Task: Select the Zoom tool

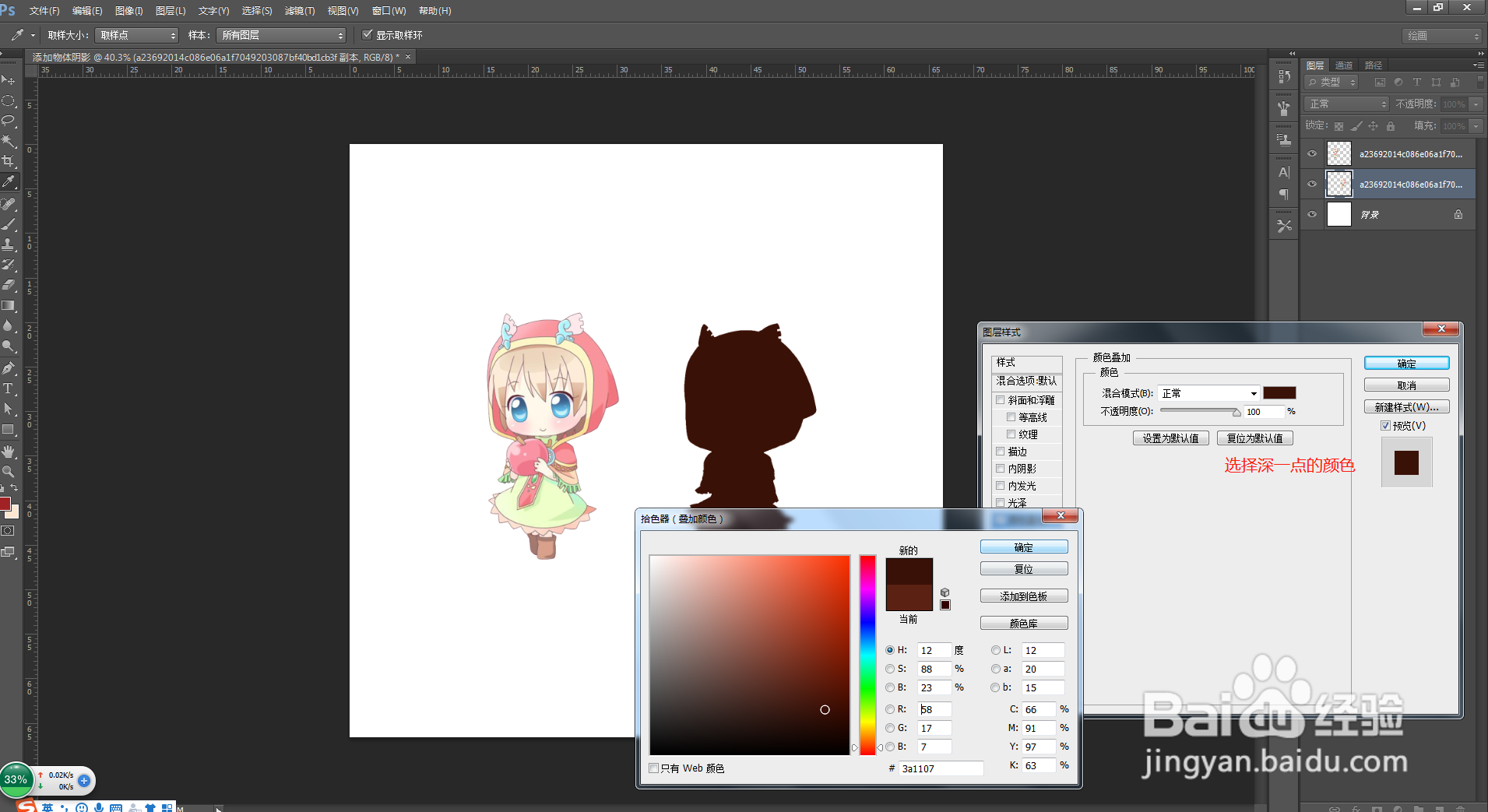Action: [9, 472]
